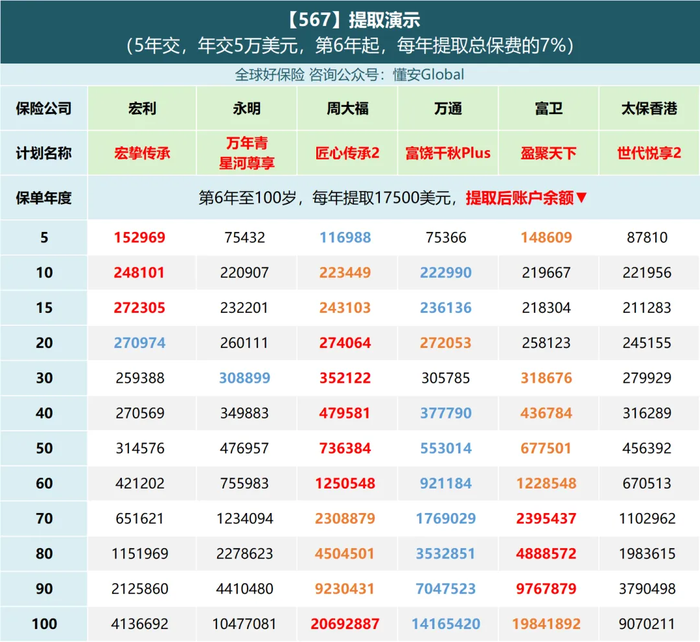Click the red cell 736384
The width and height of the screenshot is (700, 642).
345,448
